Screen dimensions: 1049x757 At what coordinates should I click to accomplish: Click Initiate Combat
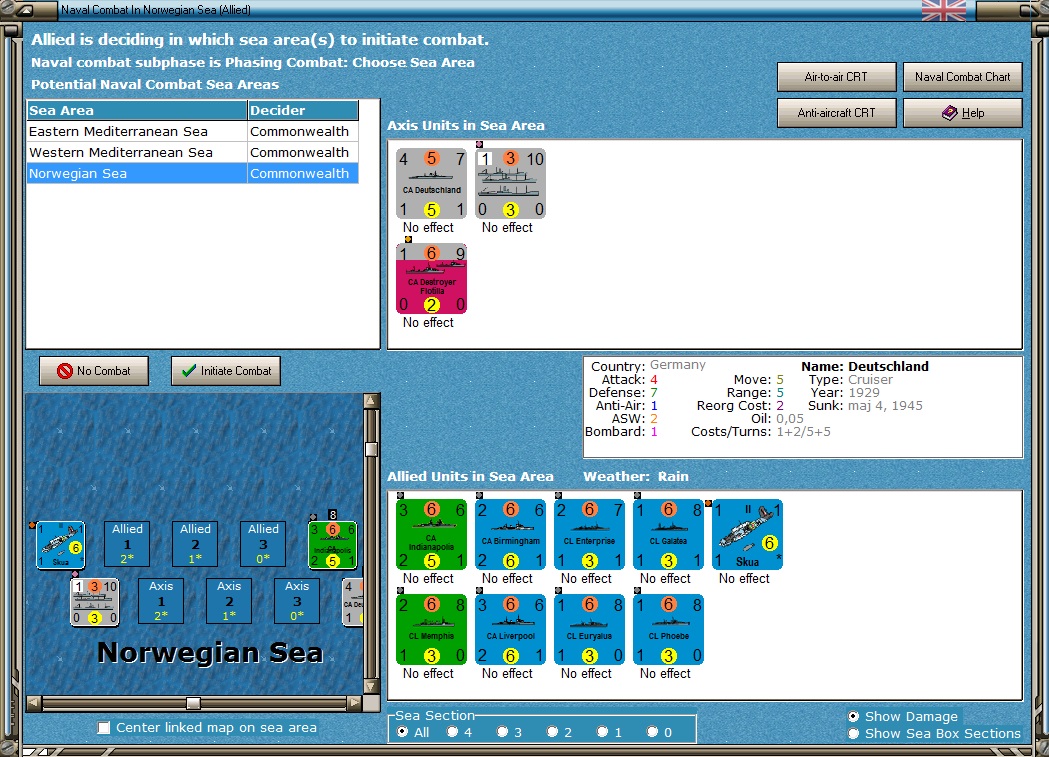[x=226, y=370]
